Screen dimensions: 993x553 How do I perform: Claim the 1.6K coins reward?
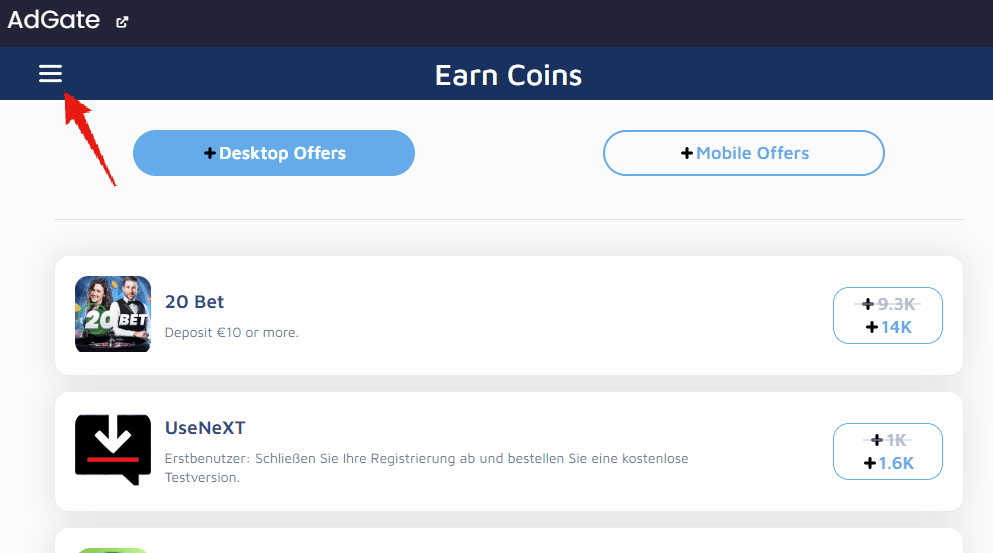[888, 451]
